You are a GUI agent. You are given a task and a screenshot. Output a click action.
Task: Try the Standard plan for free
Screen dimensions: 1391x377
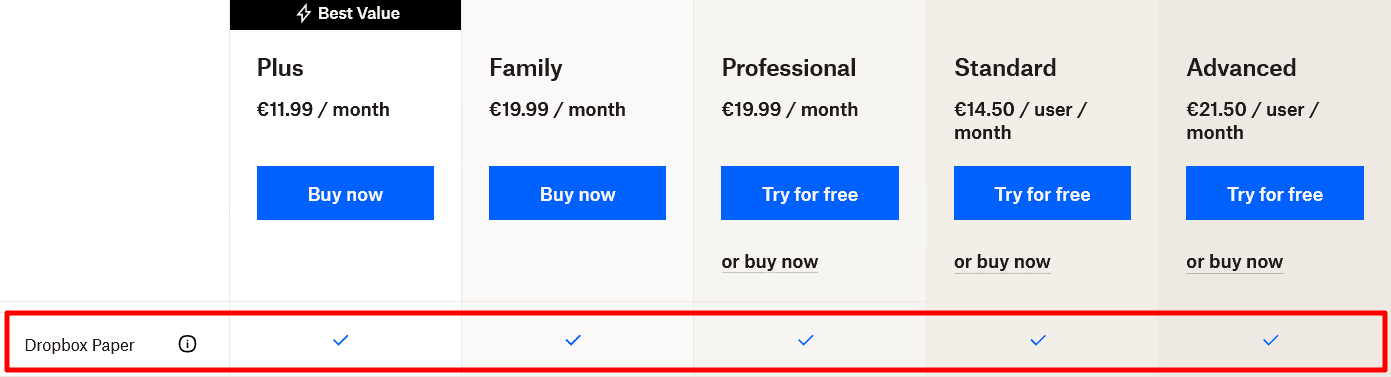1042,193
